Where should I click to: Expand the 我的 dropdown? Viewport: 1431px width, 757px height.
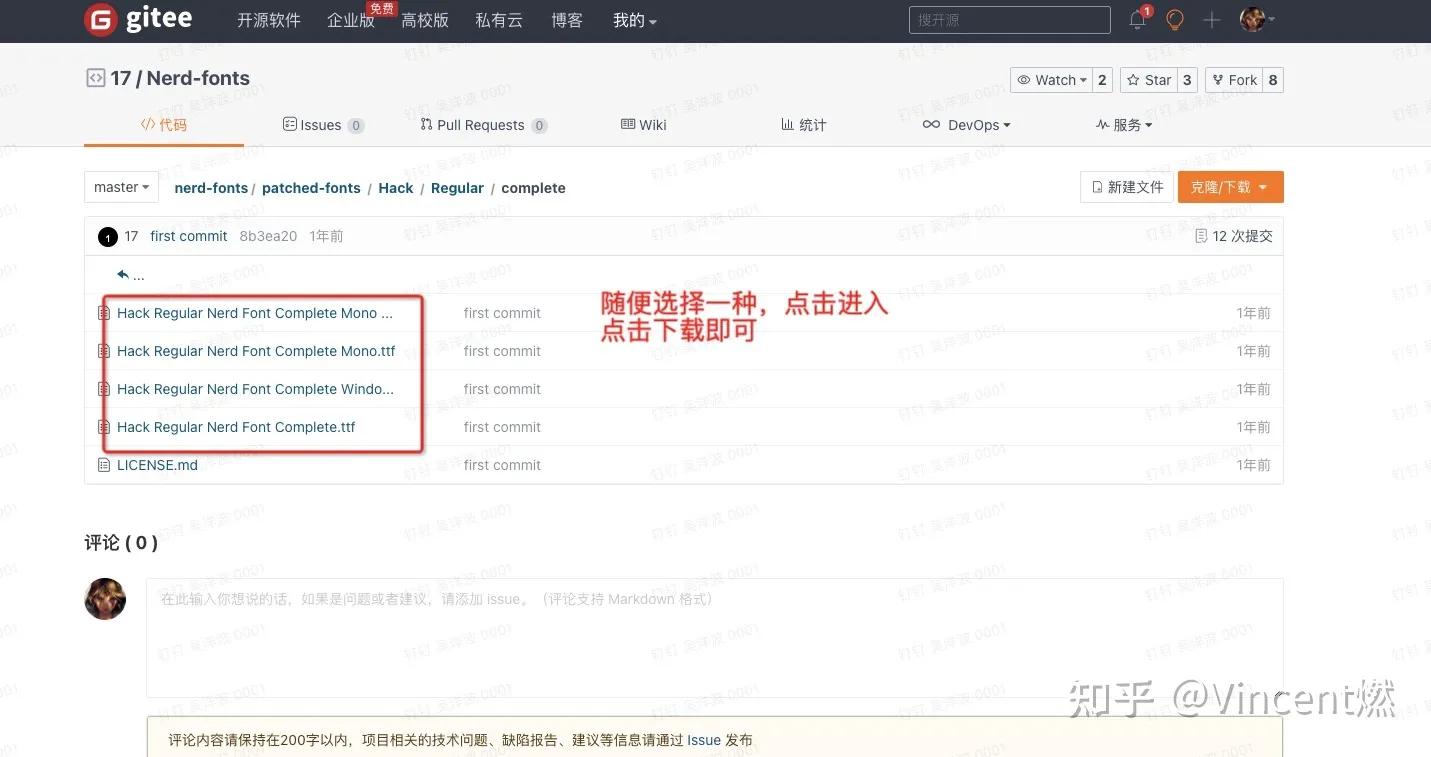pos(635,20)
